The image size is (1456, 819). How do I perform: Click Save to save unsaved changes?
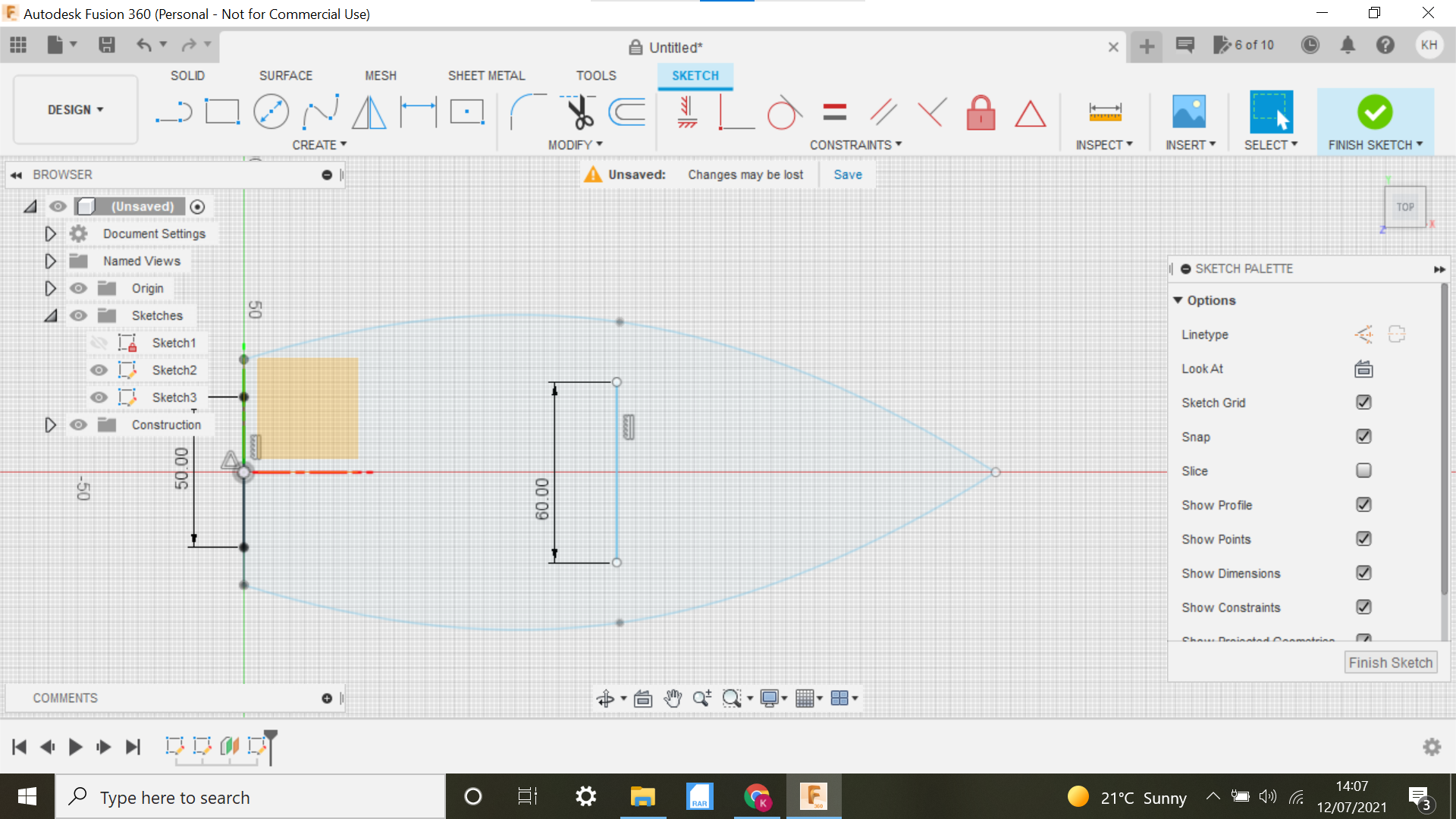848,174
